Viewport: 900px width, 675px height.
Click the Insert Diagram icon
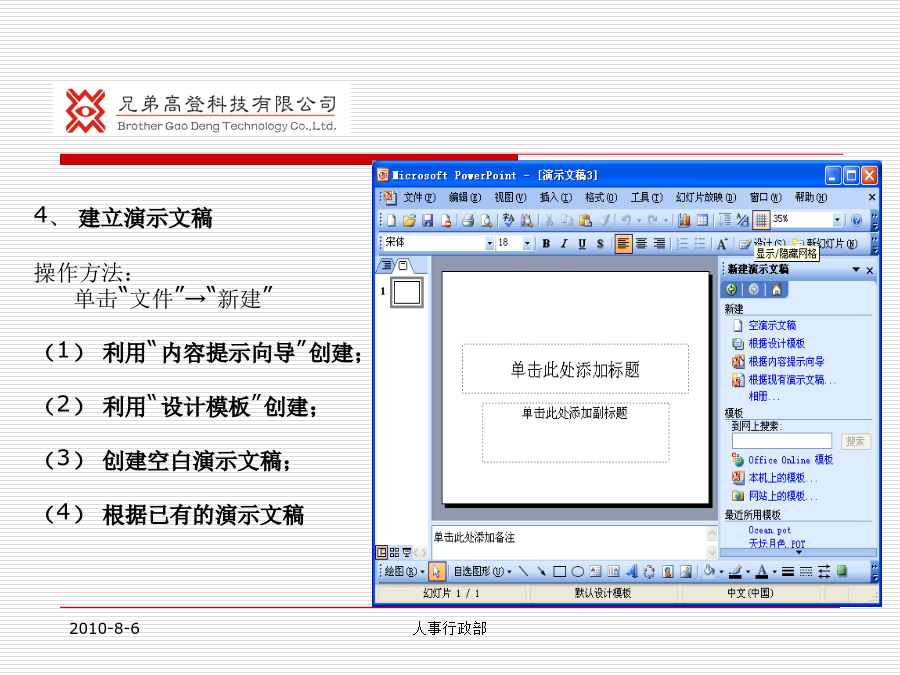pos(650,572)
